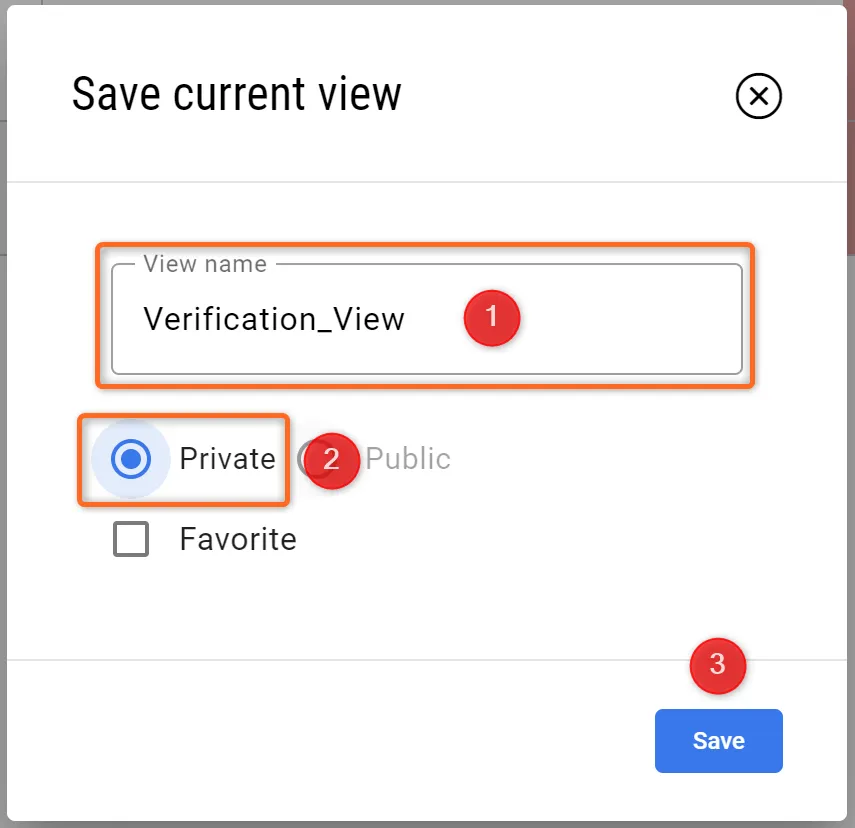Screen dimensions: 855x828
Task: Close the Save current view dialog
Action: (758, 97)
